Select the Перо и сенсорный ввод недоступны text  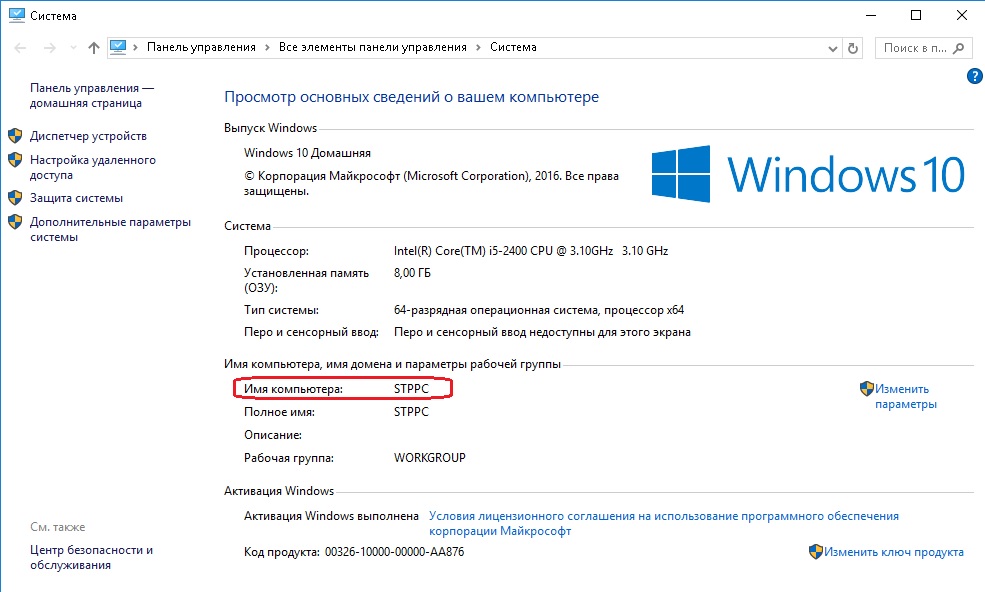click(x=542, y=332)
